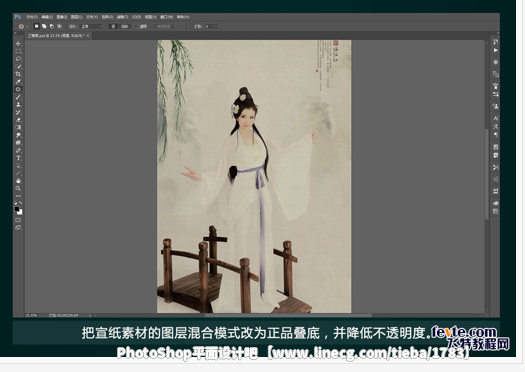Select the Clone Stamp tool
This screenshot has height=372, width=525.
coord(18,104)
